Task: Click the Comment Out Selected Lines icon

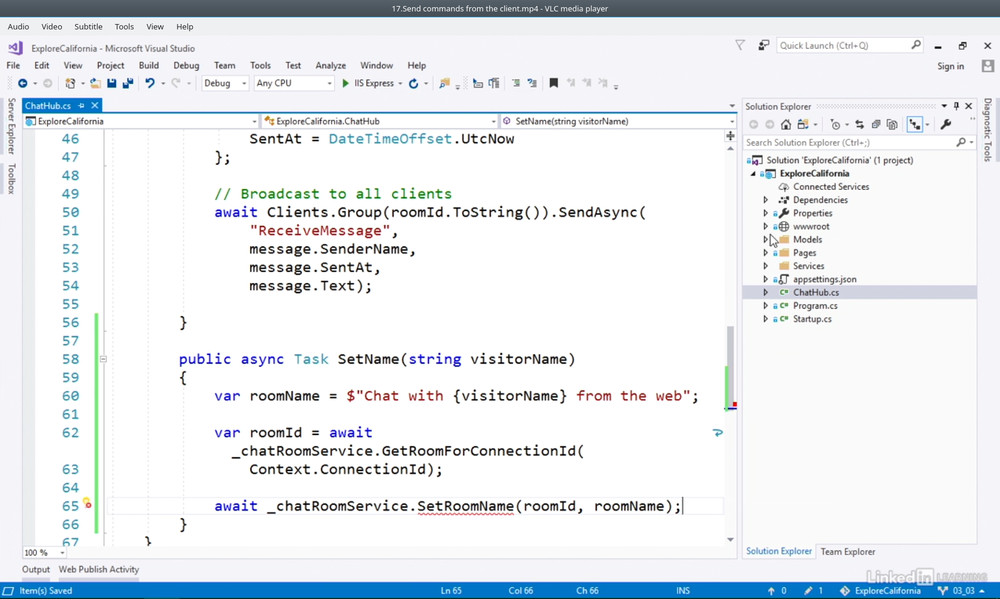Action: [x=516, y=84]
